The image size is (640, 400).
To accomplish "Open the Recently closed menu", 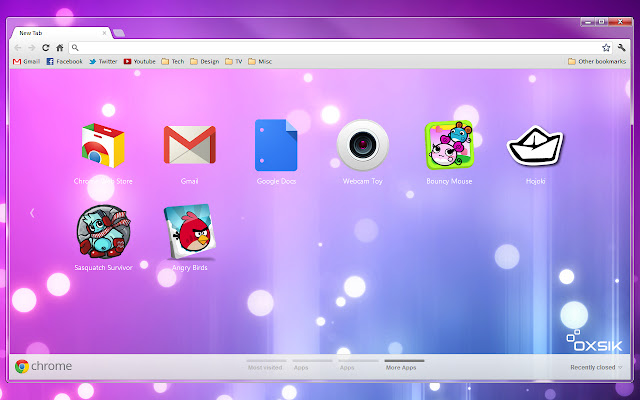I will coord(596,367).
